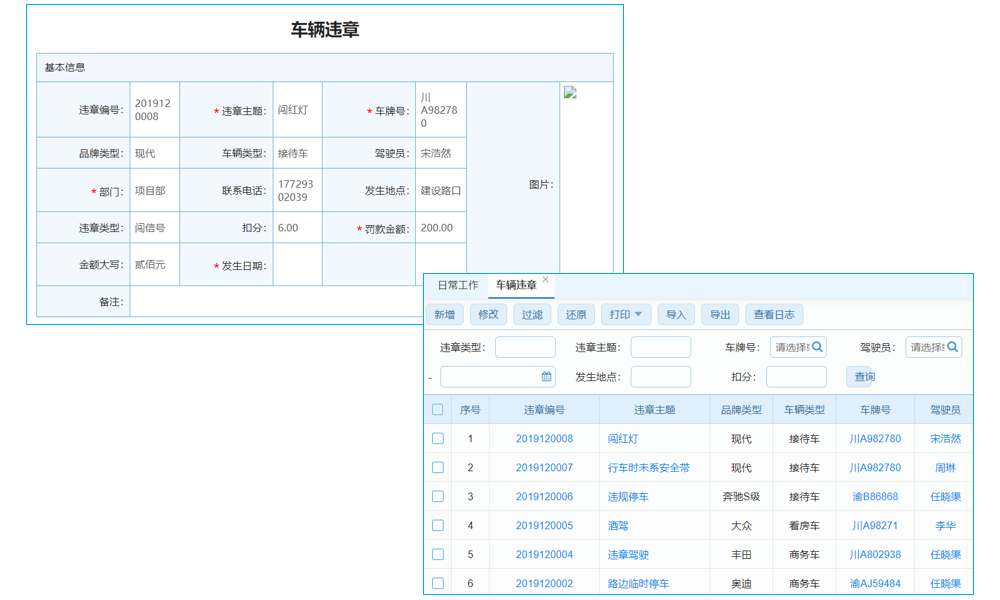Click the 查询 button to search
The width and height of the screenshot is (1000, 600).
[x=862, y=377]
